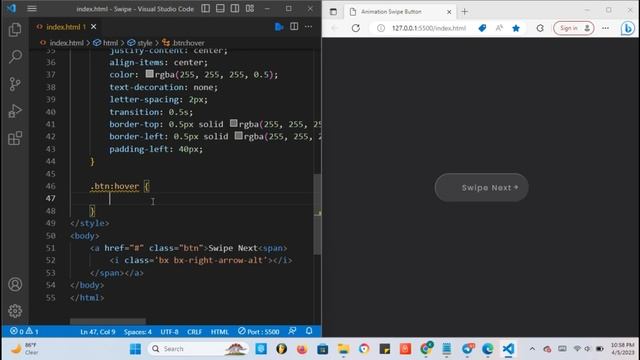This screenshot has height=360, width=640.
Task: Click Spaces: 4 indentation setting
Action: [138, 332]
